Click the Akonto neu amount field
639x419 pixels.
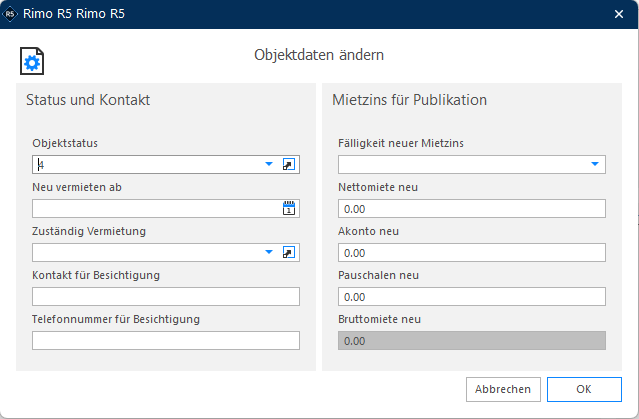click(472, 252)
